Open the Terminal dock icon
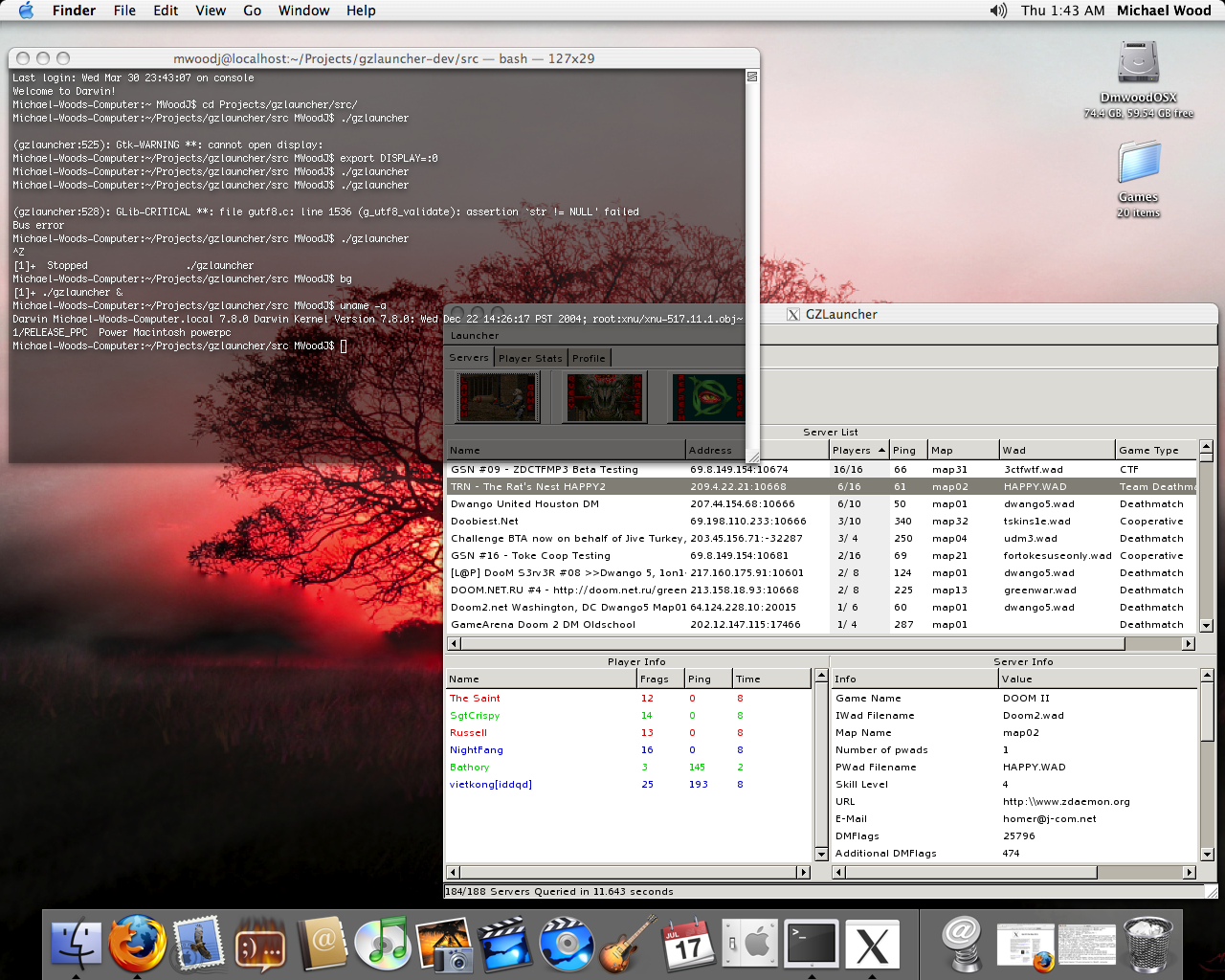Screen dimensions: 1225x980 (812, 945)
